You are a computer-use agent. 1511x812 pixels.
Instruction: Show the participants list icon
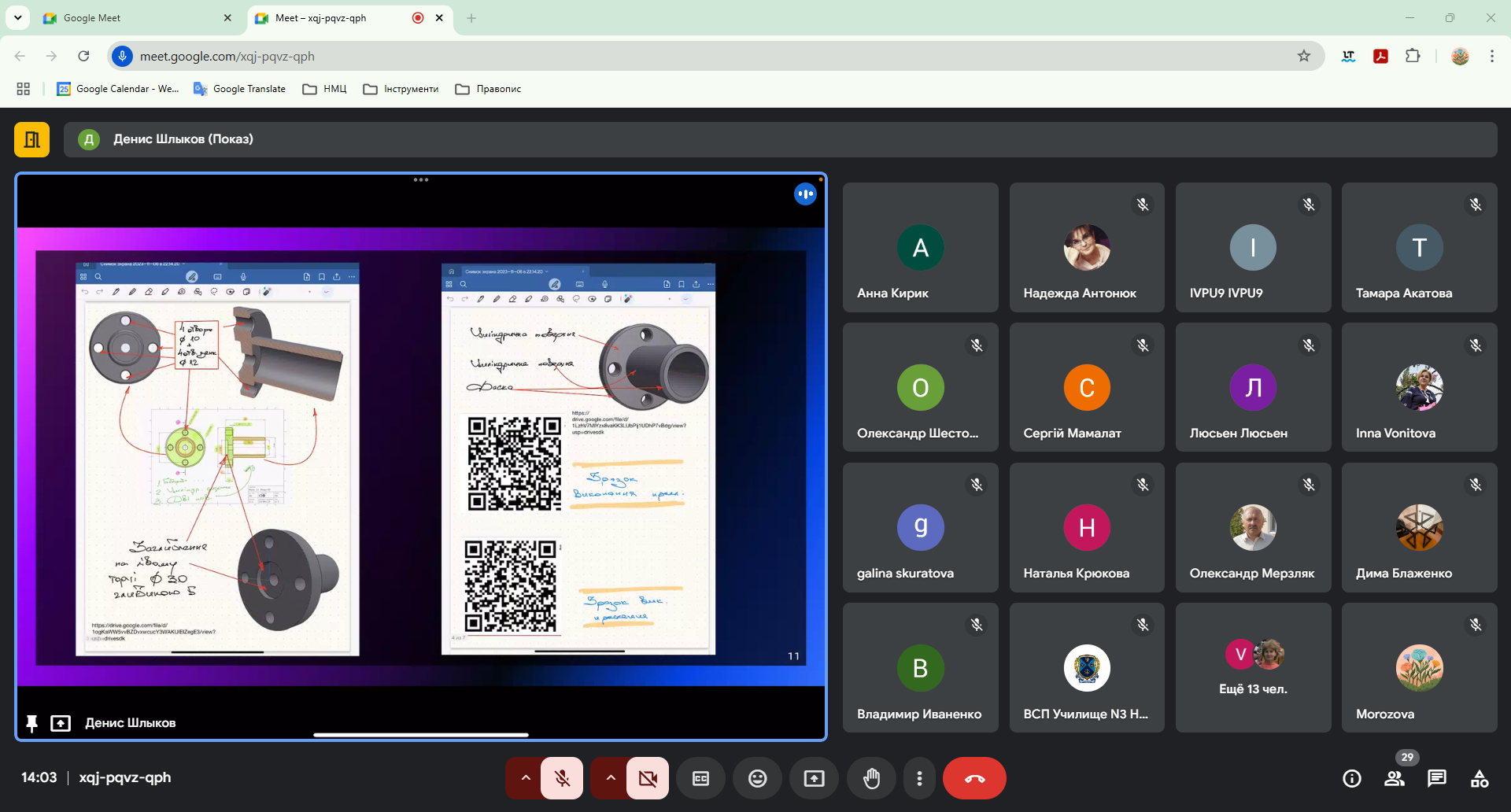pos(1395,778)
